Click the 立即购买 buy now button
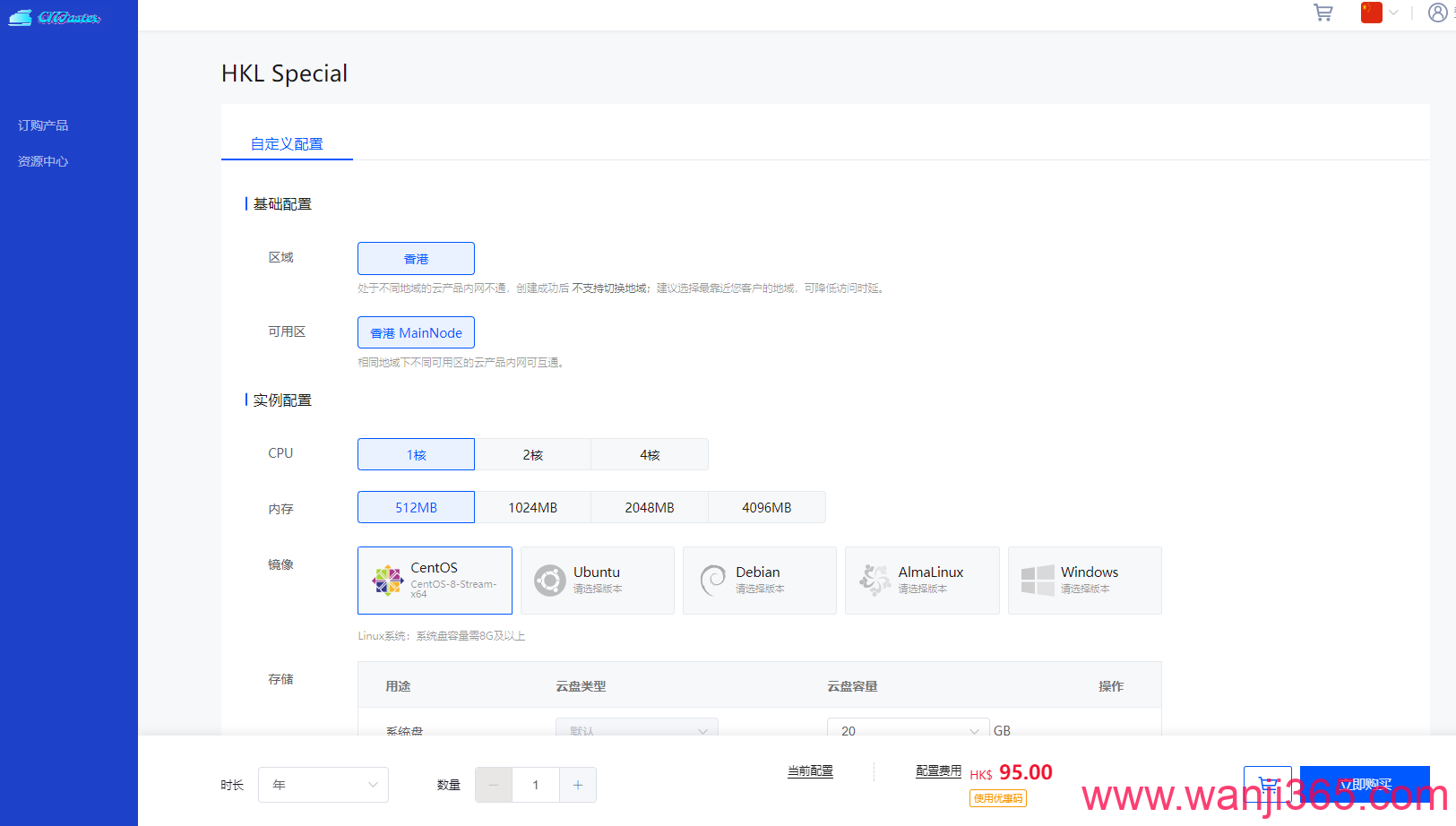1456x826 pixels. 1365,785
